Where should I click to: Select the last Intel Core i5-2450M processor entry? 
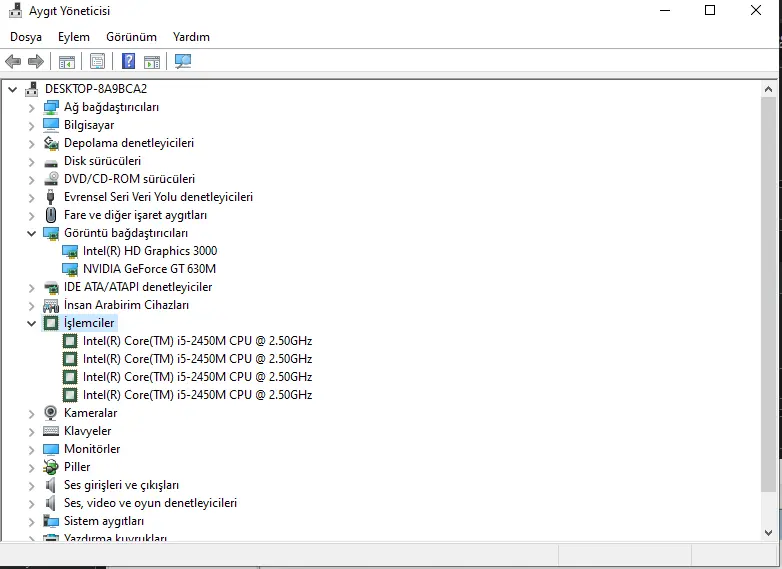197,395
